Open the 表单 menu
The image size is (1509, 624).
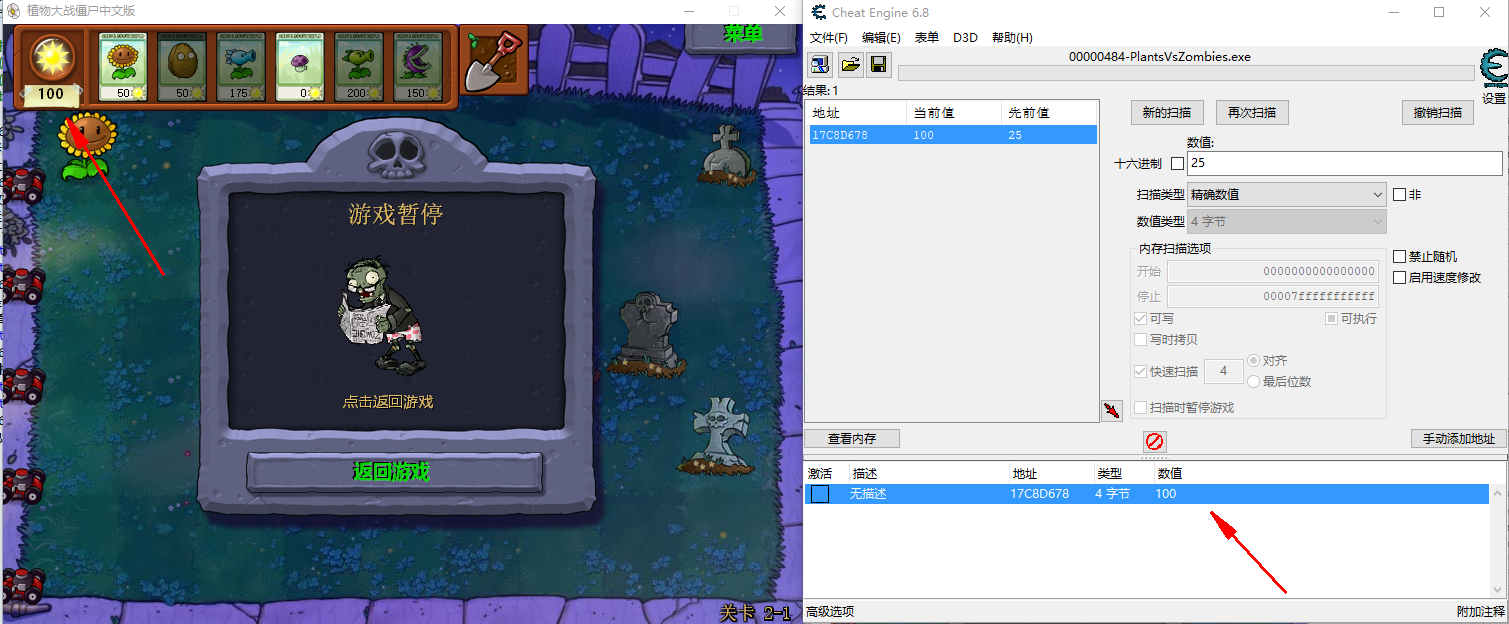tap(927, 38)
